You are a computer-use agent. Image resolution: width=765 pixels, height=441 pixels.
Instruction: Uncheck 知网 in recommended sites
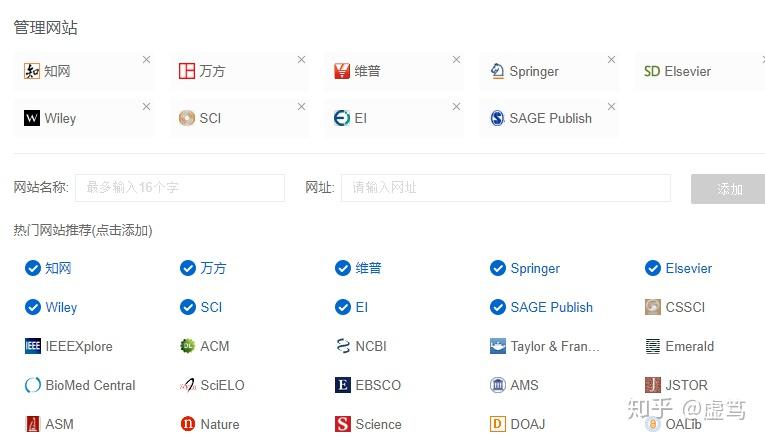33,268
